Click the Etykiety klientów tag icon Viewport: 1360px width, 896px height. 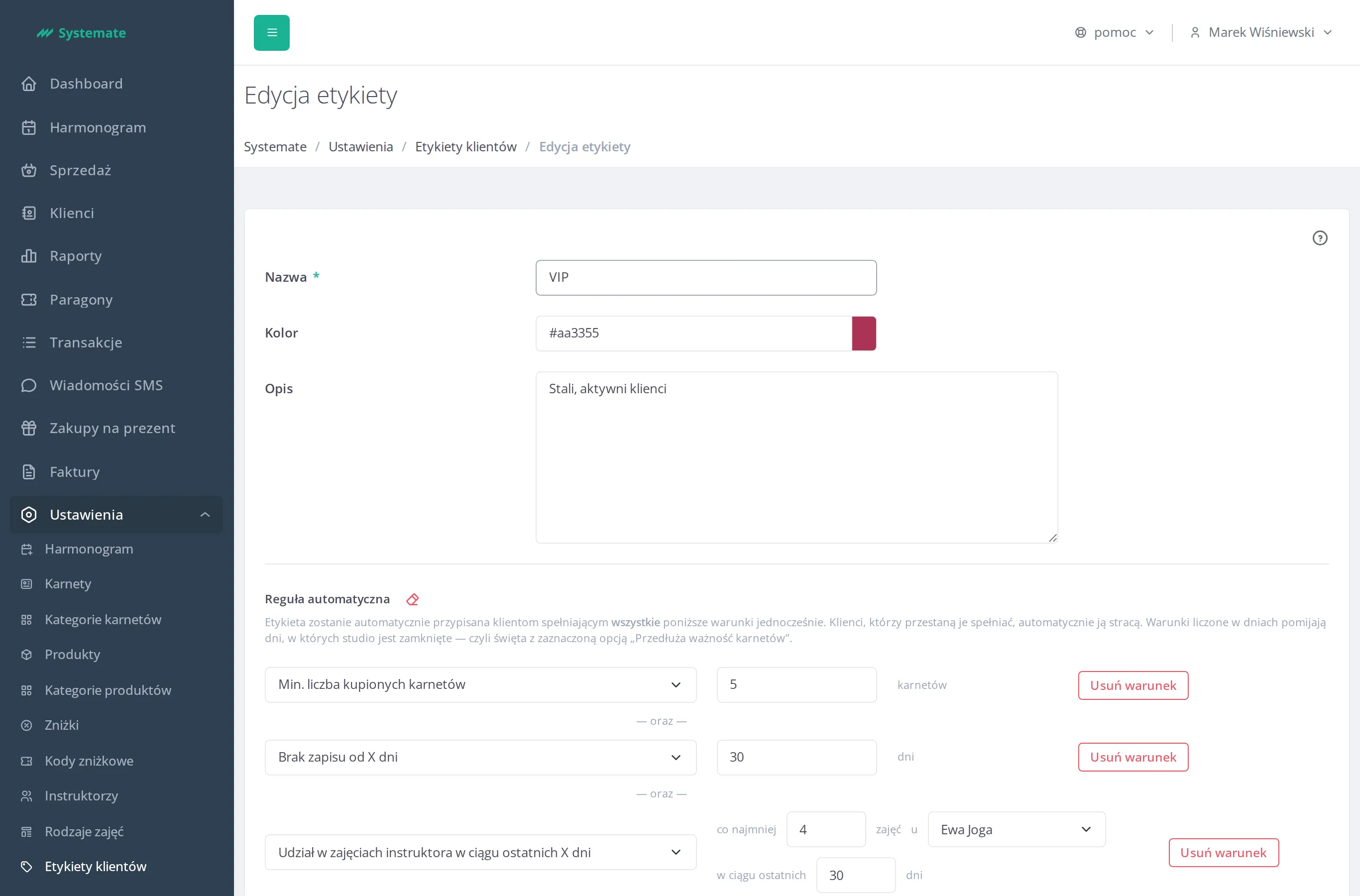(26, 867)
